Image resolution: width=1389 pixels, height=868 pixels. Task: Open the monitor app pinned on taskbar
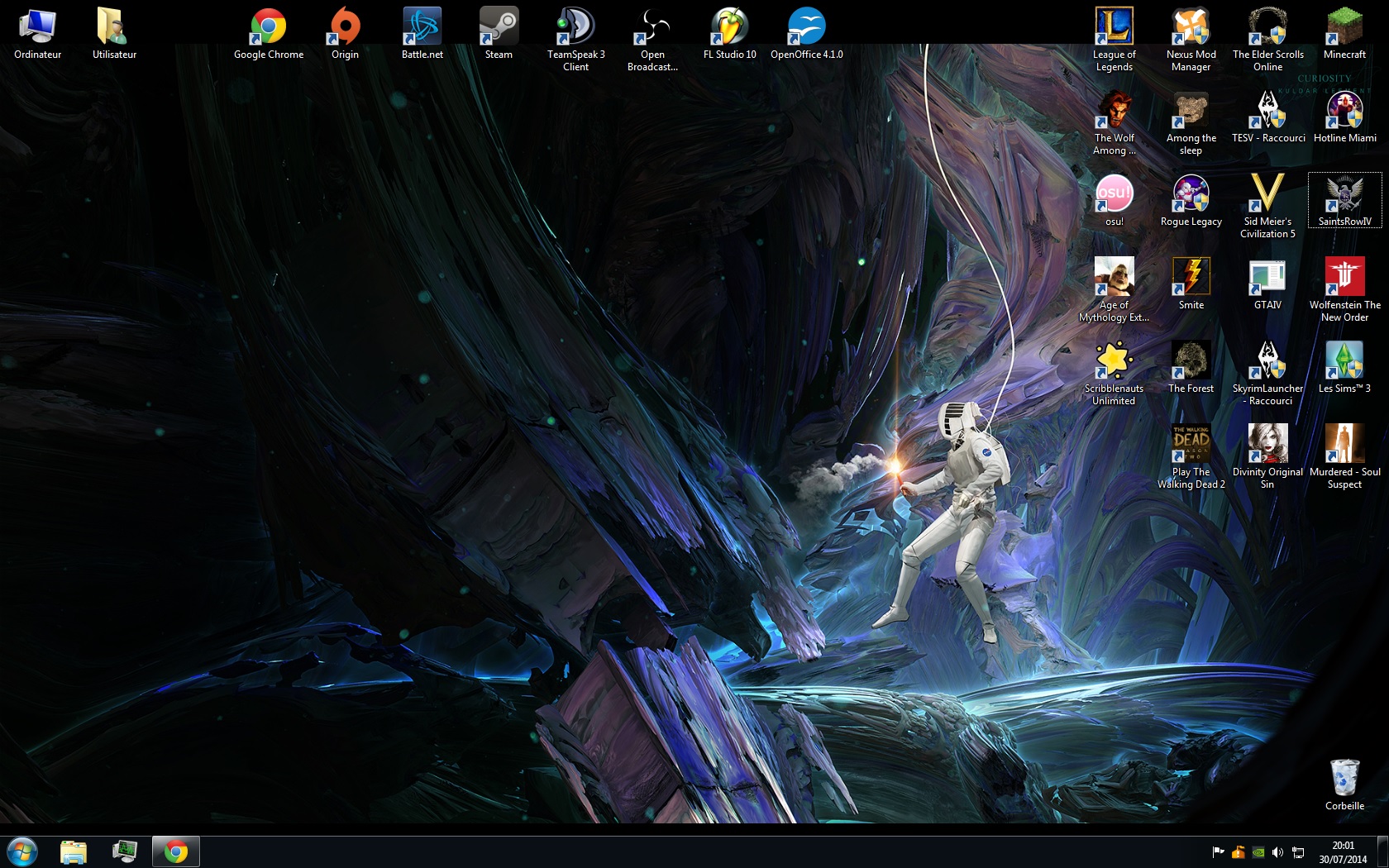coord(125,851)
